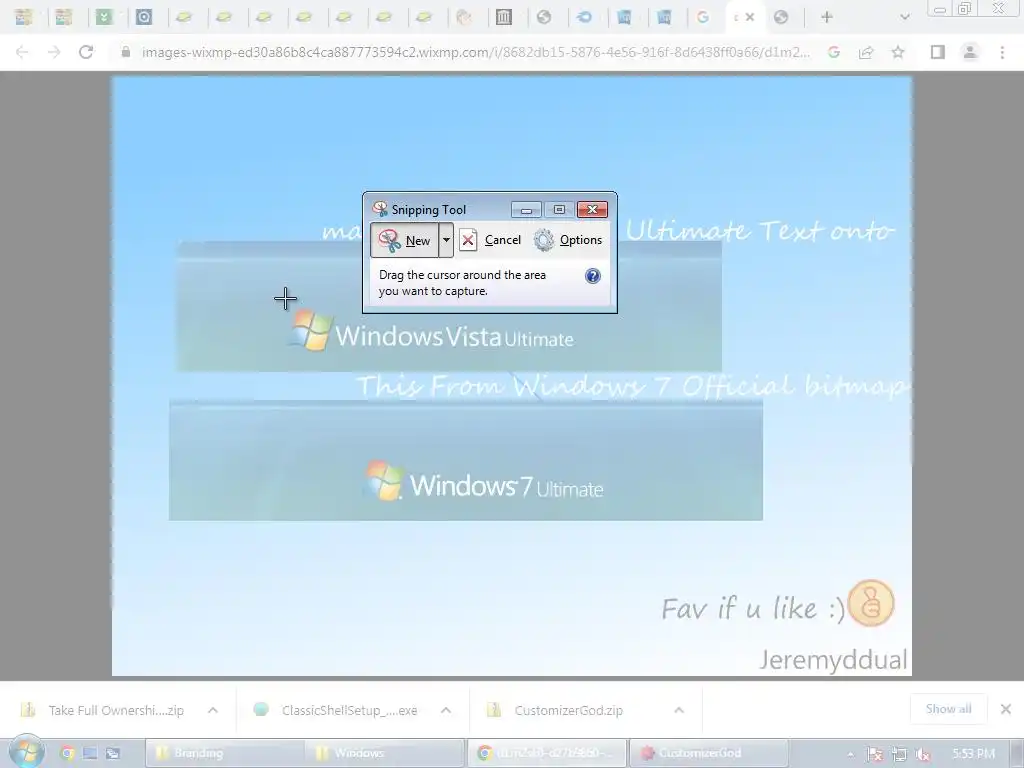Click the Snipping Tool scissors title icon
This screenshot has height=768, width=1024.
pos(379,209)
